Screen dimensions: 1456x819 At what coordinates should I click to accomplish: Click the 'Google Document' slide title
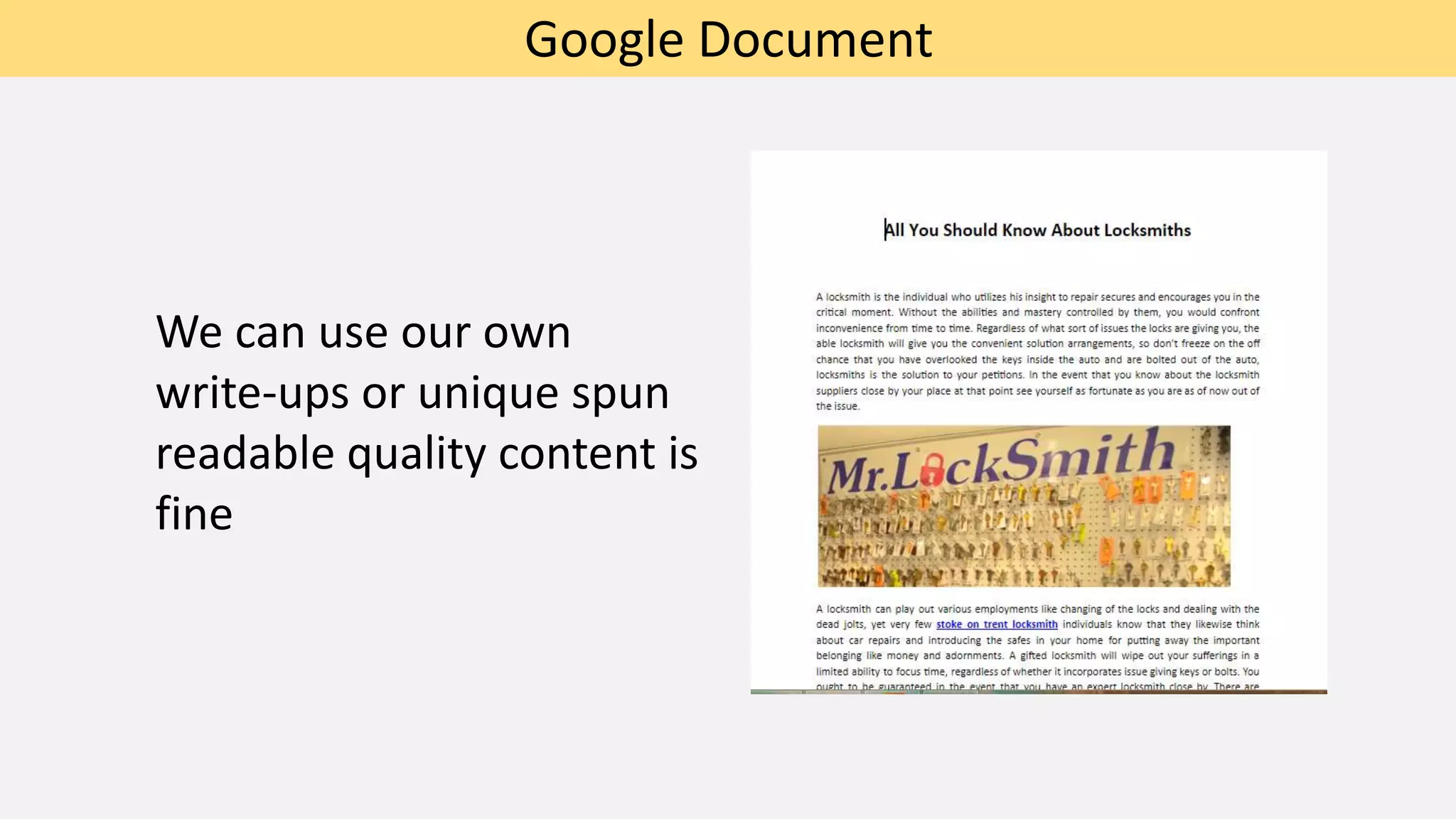tap(728, 39)
